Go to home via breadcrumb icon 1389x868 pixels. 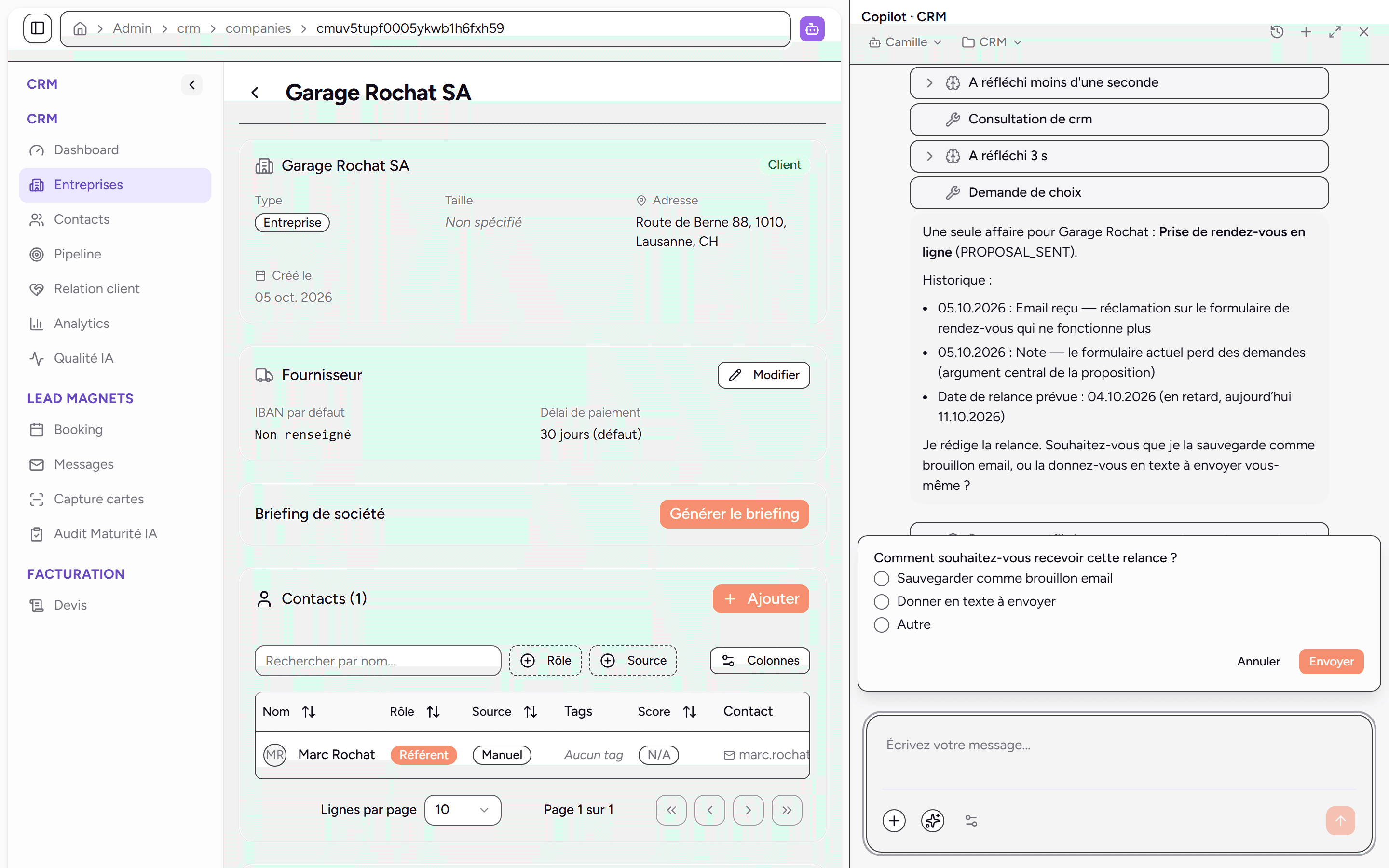[80, 28]
